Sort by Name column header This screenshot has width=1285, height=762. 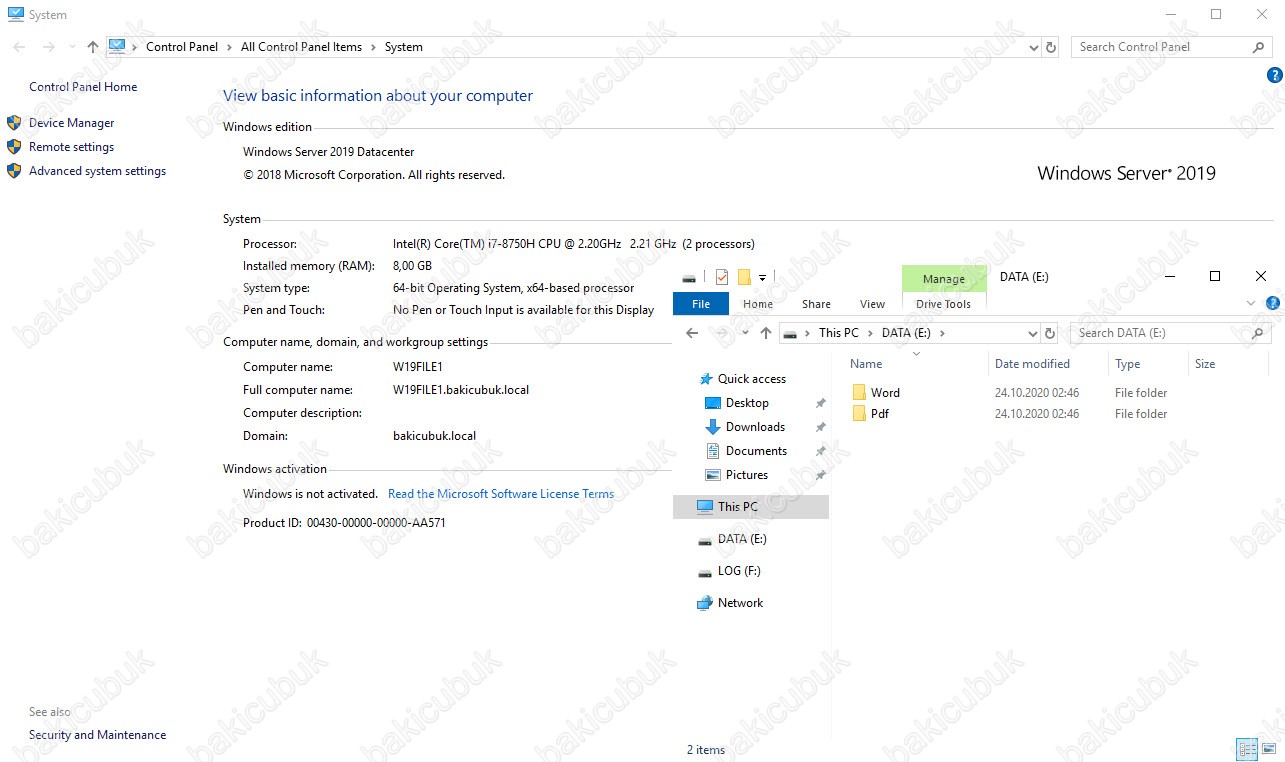(x=866, y=364)
